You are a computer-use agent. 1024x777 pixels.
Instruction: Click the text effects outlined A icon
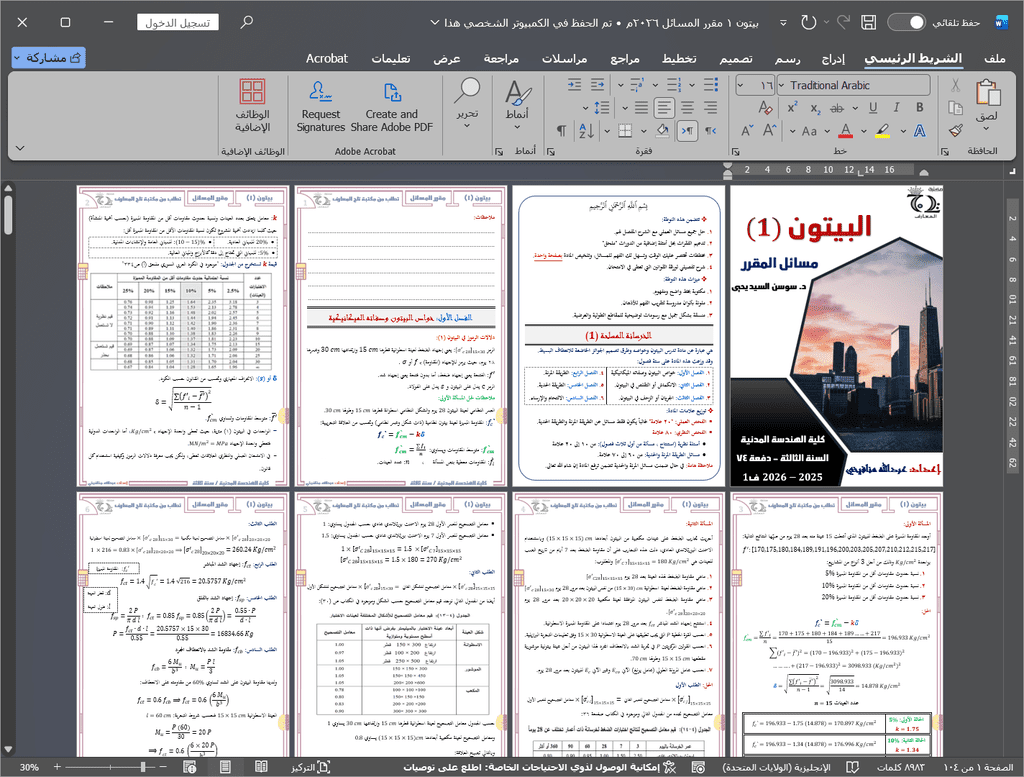(x=920, y=131)
